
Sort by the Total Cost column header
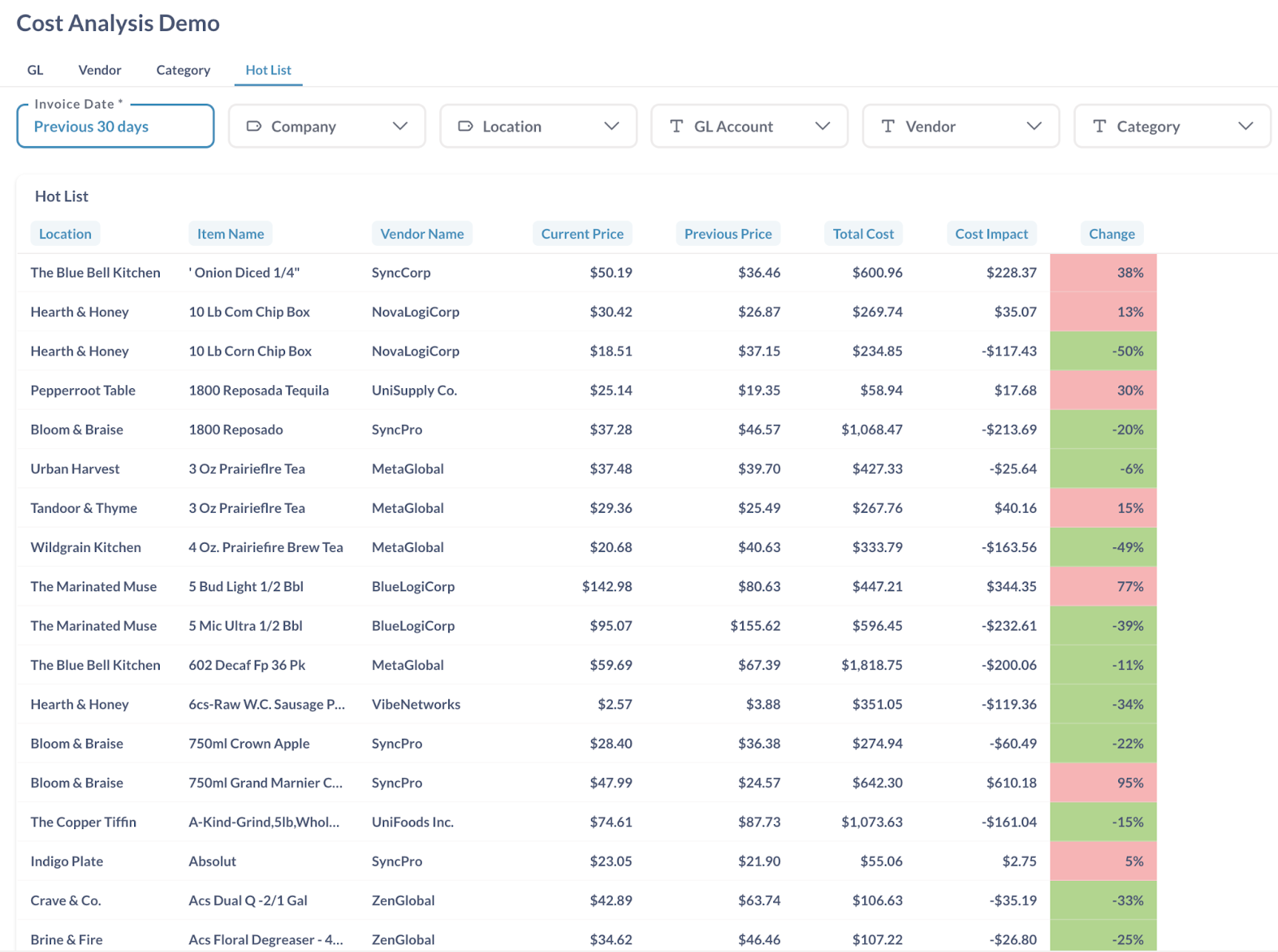coord(863,234)
